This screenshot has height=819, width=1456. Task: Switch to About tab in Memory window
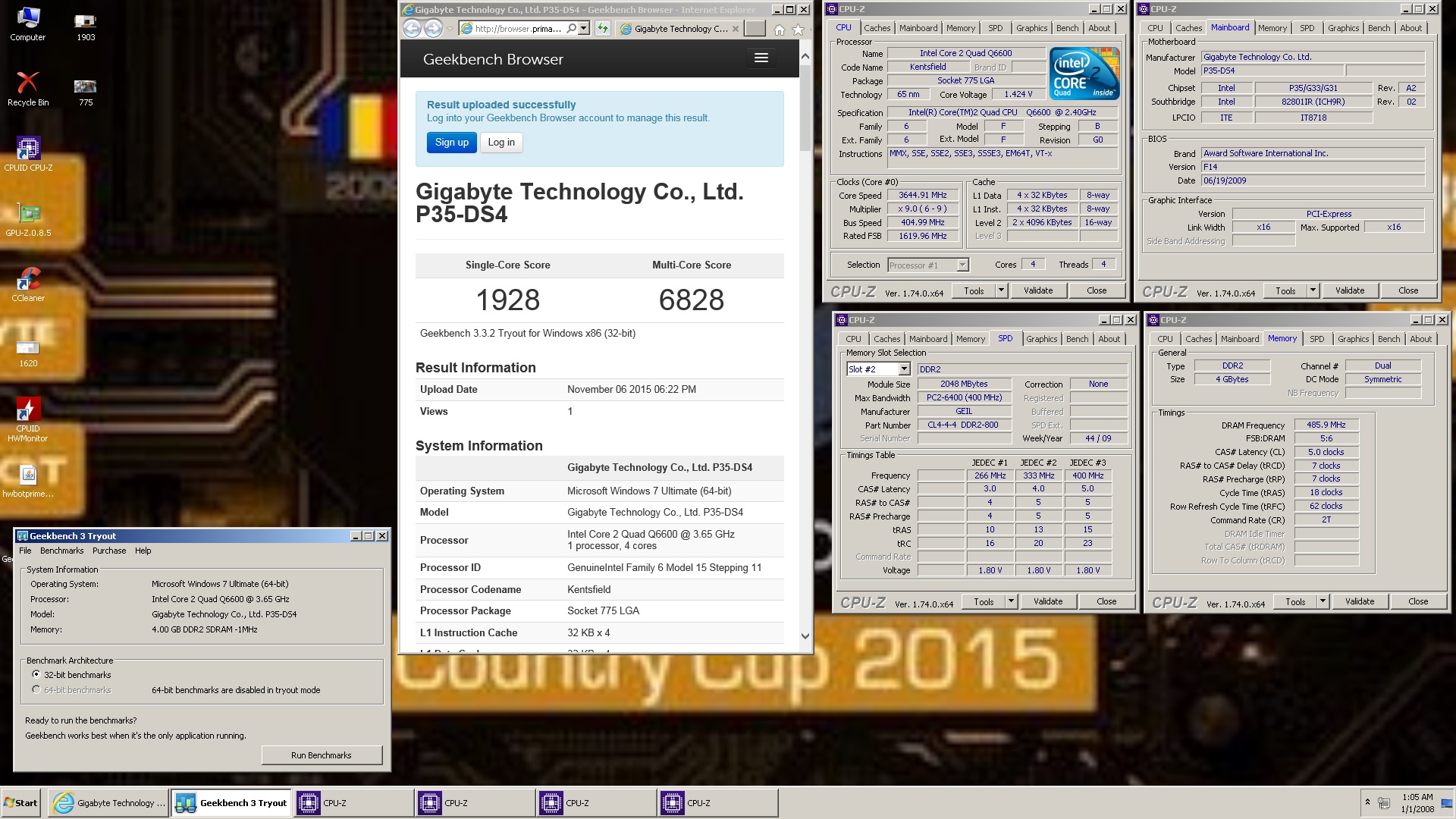coord(1420,339)
